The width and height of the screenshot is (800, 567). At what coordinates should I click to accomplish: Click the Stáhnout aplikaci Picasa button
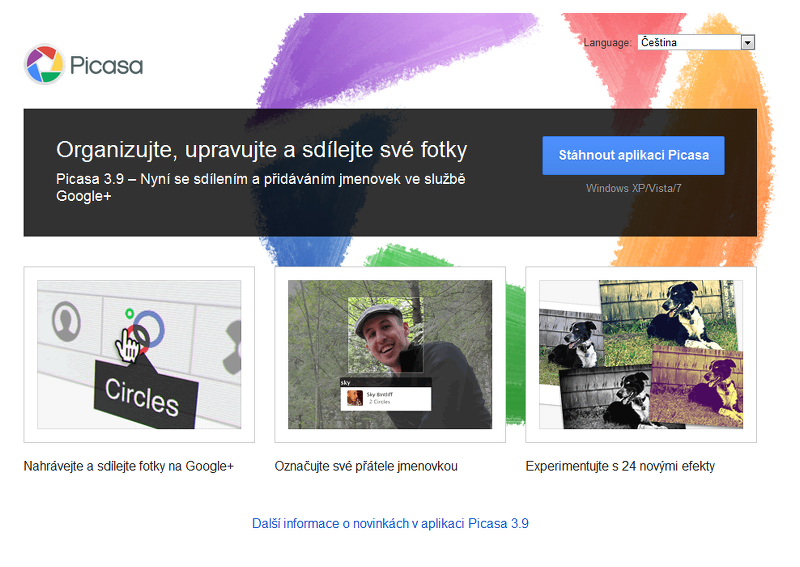point(633,155)
